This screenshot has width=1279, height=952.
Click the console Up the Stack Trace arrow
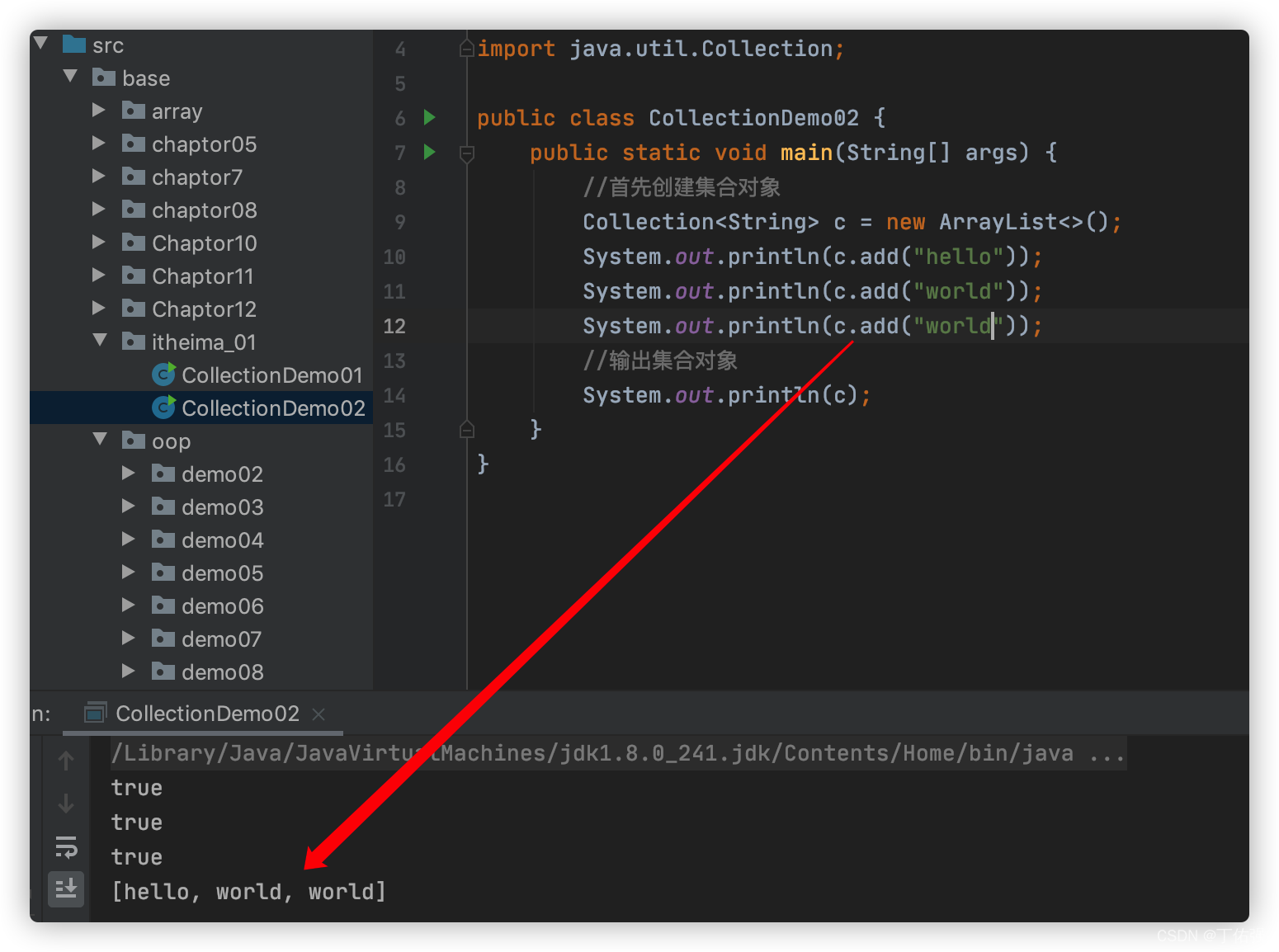[x=66, y=761]
